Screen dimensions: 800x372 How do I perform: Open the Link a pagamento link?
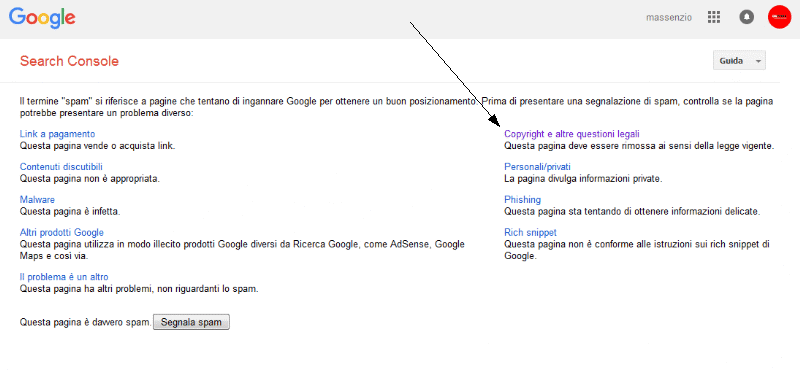coord(57,134)
